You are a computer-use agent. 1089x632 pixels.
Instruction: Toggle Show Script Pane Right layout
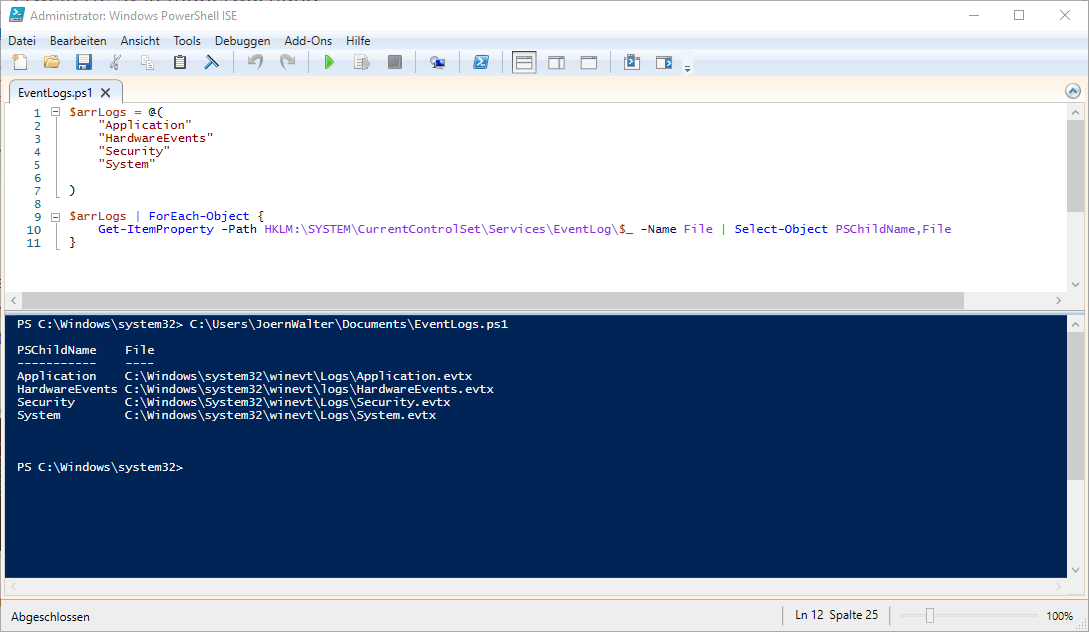pos(556,62)
